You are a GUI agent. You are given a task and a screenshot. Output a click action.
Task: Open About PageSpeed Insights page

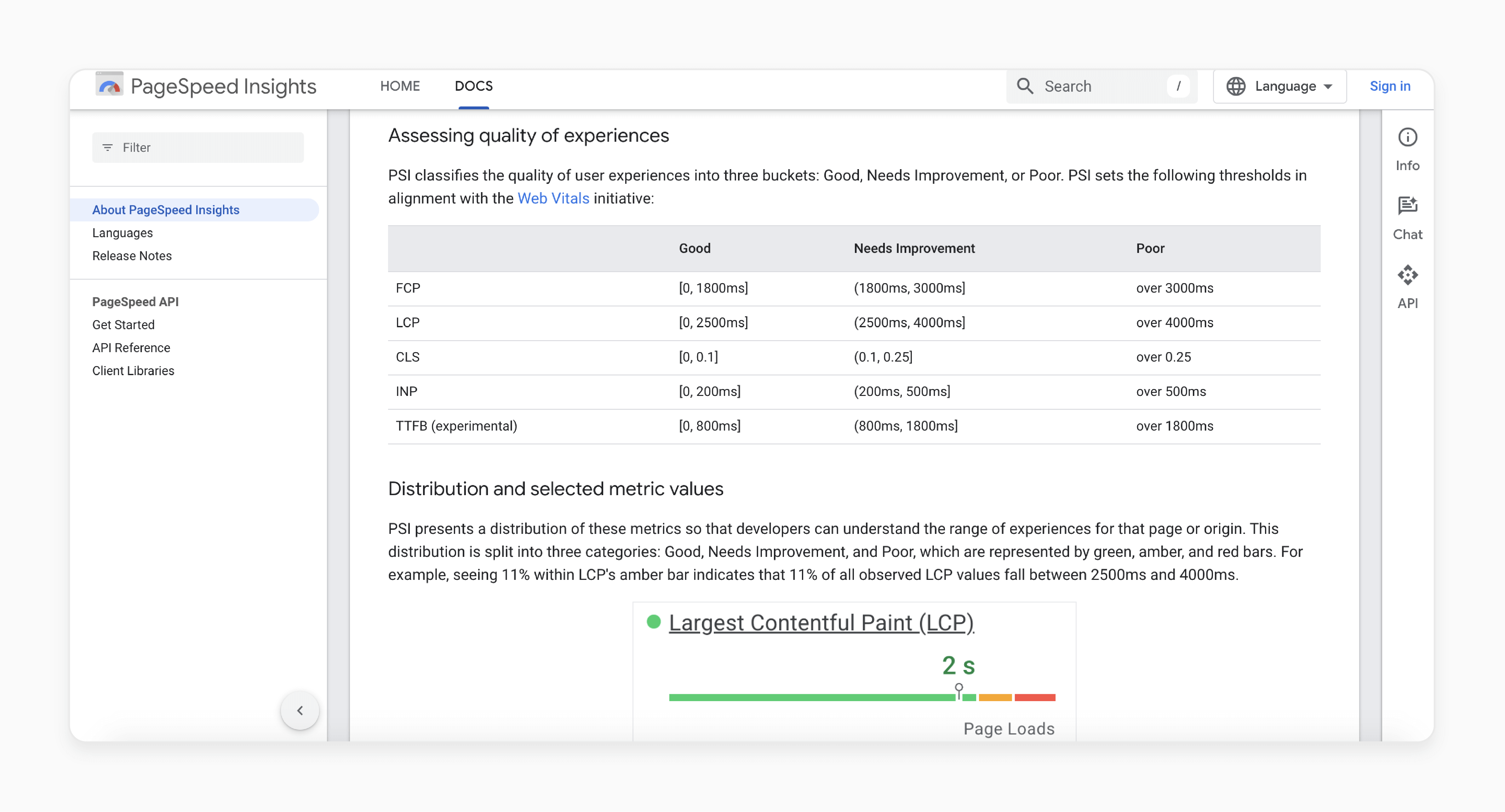click(194, 210)
